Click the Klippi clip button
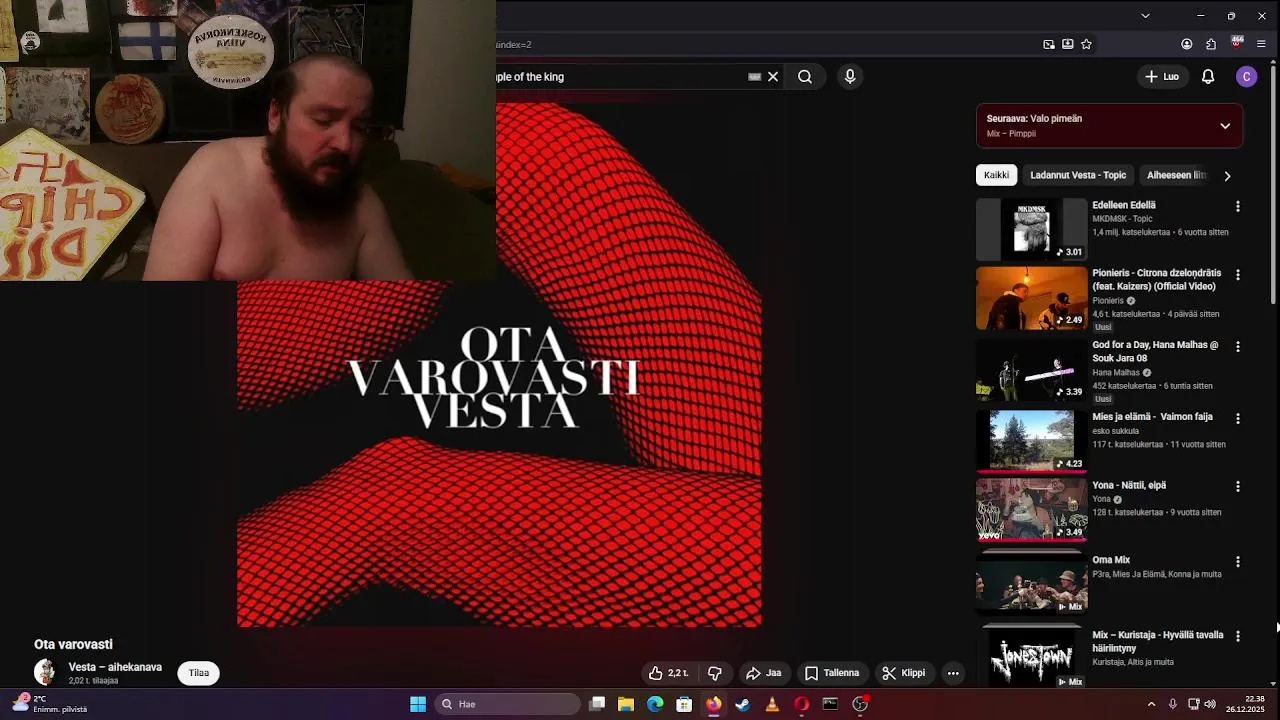Image resolution: width=1280 pixels, height=720 pixels. pyautogui.click(x=903, y=673)
